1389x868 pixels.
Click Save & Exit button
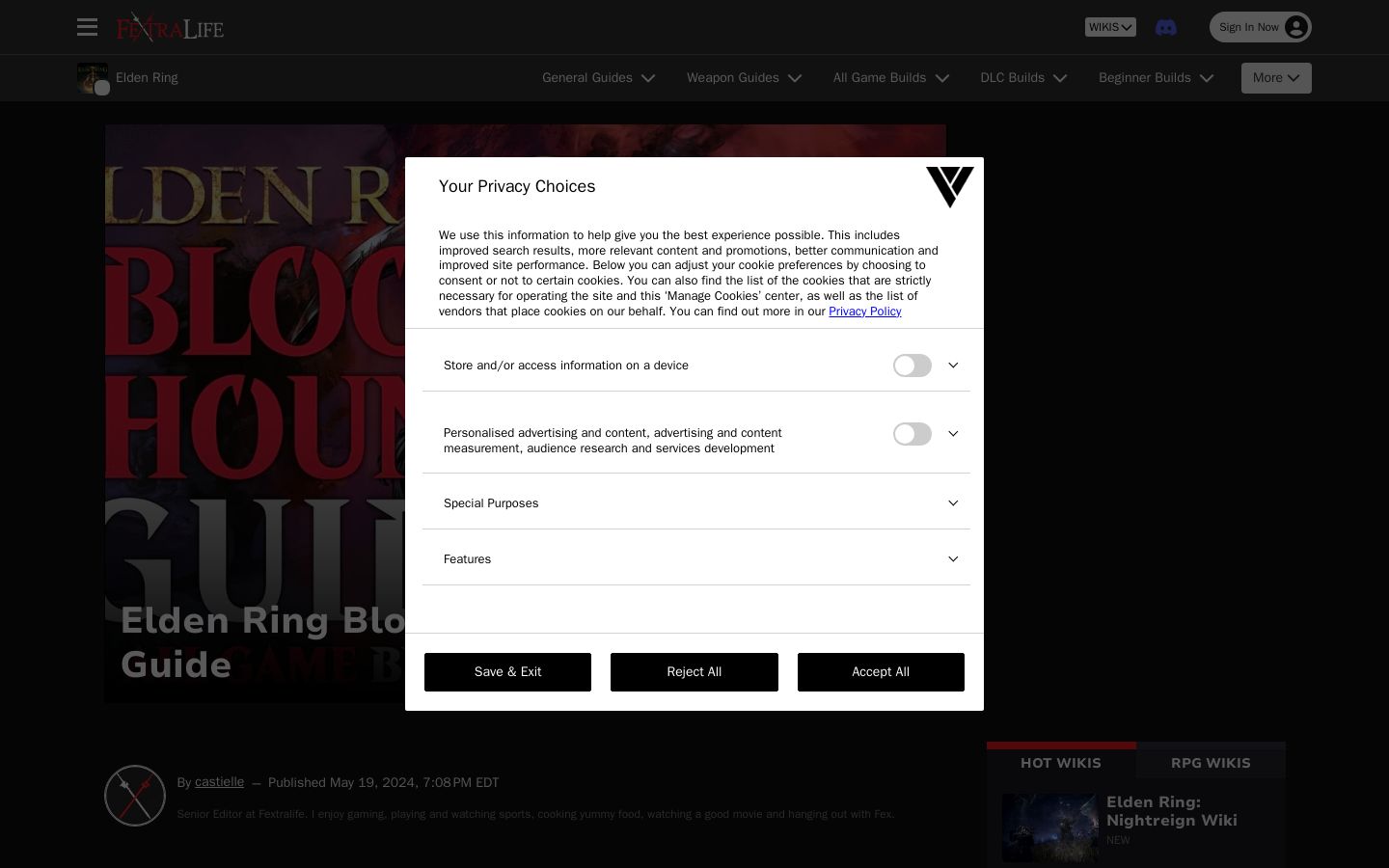[x=507, y=672]
